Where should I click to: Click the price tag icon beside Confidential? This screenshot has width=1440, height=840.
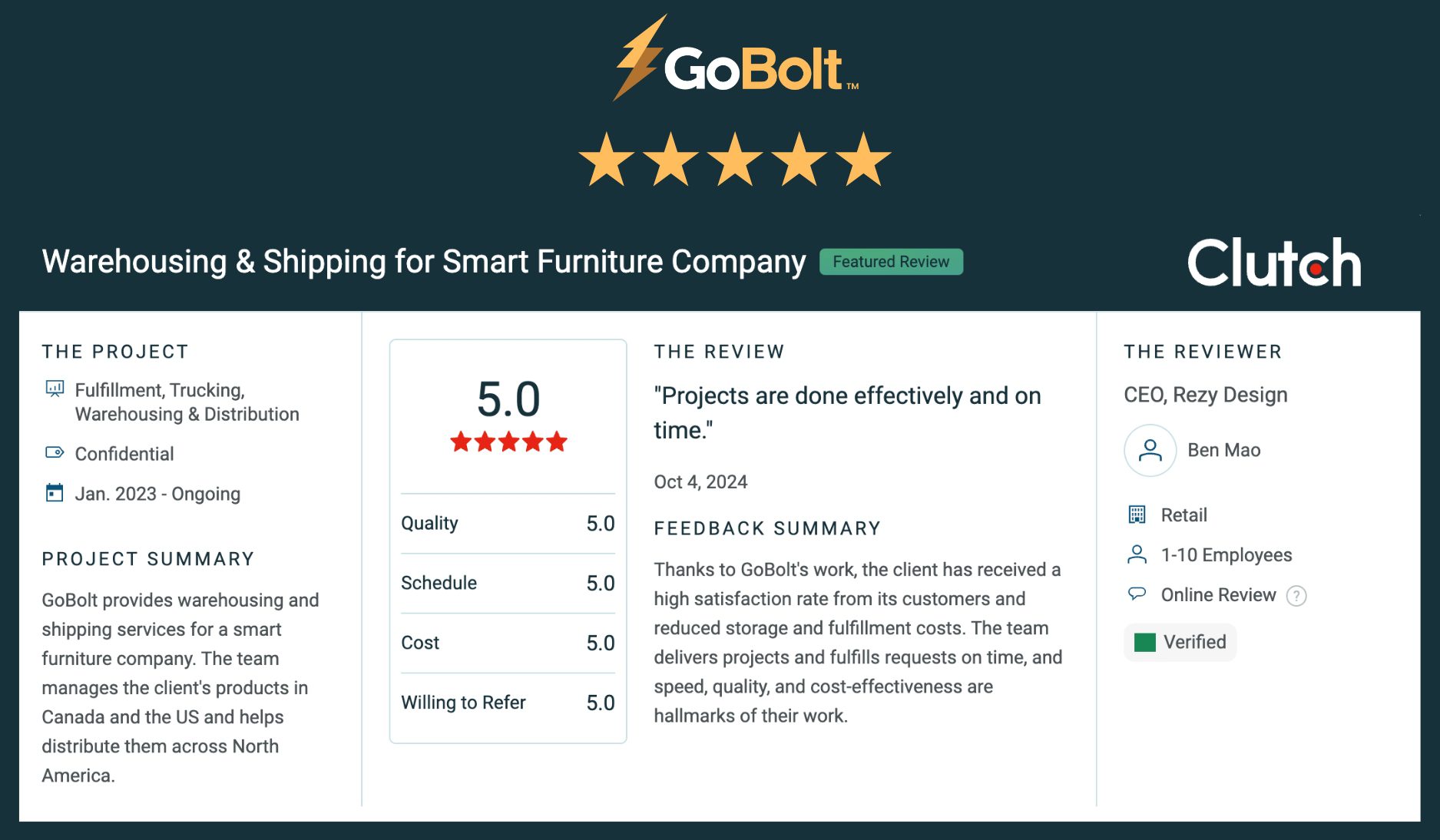(x=55, y=452)
